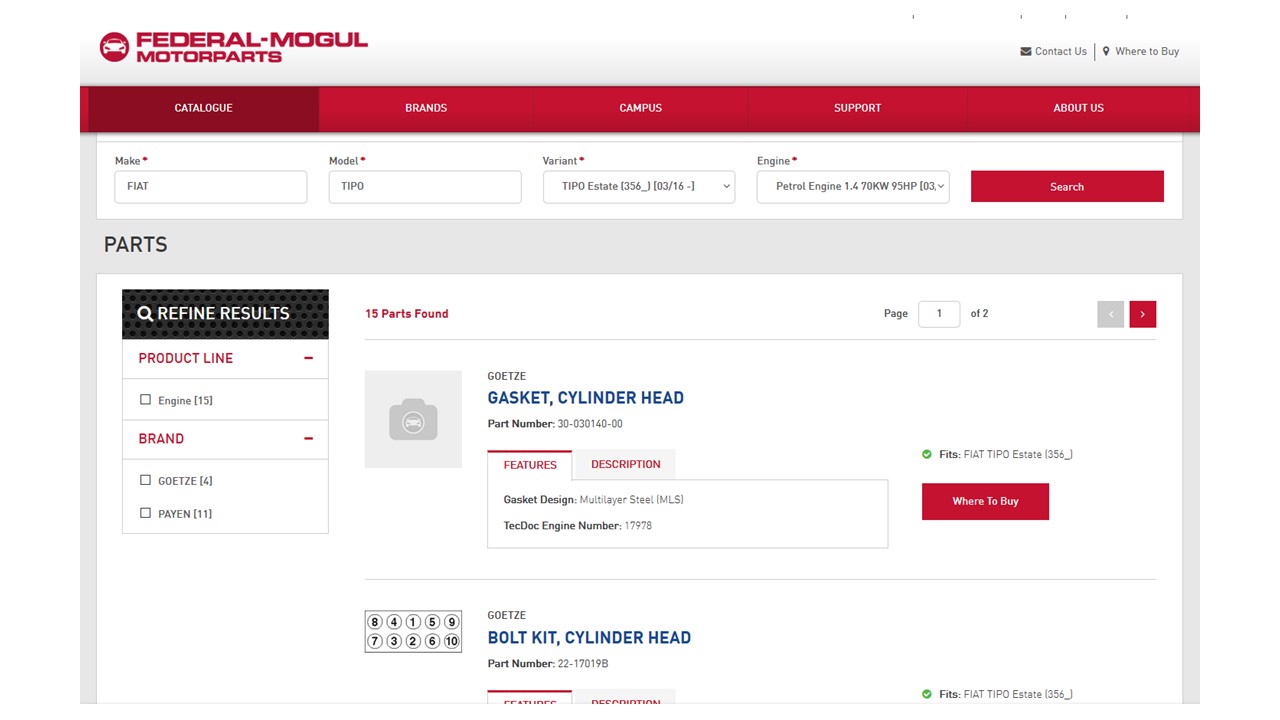Image resolution: width=1280 pixels, height=720 pixels.
Task: Click the Federal-Mogul Motorparts logo
Action: tap(233, 47)
